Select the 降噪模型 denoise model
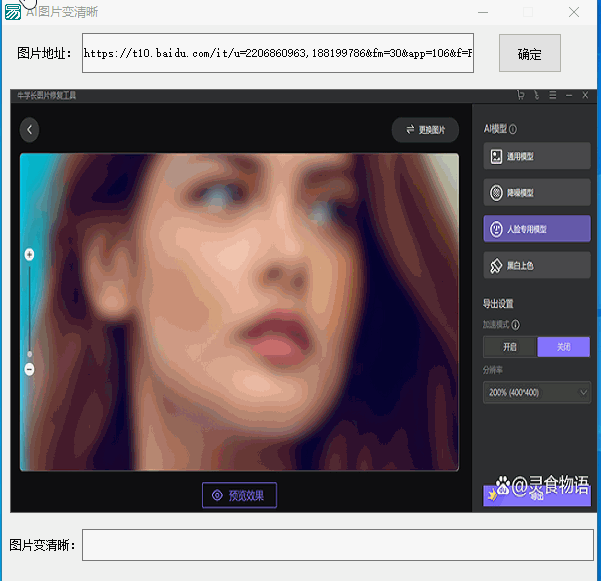This screenshot has width=601, height=581. [536, 193]
